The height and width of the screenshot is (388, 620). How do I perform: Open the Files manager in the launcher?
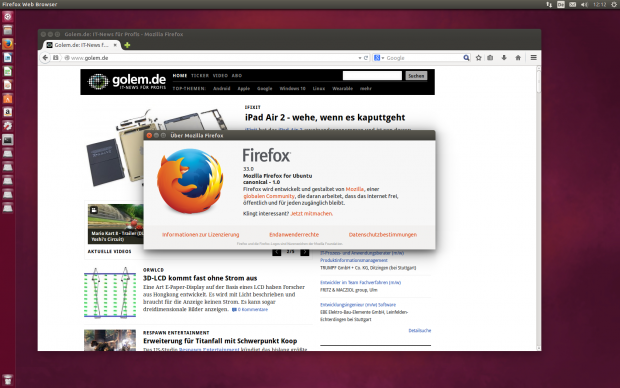point(8,30)
